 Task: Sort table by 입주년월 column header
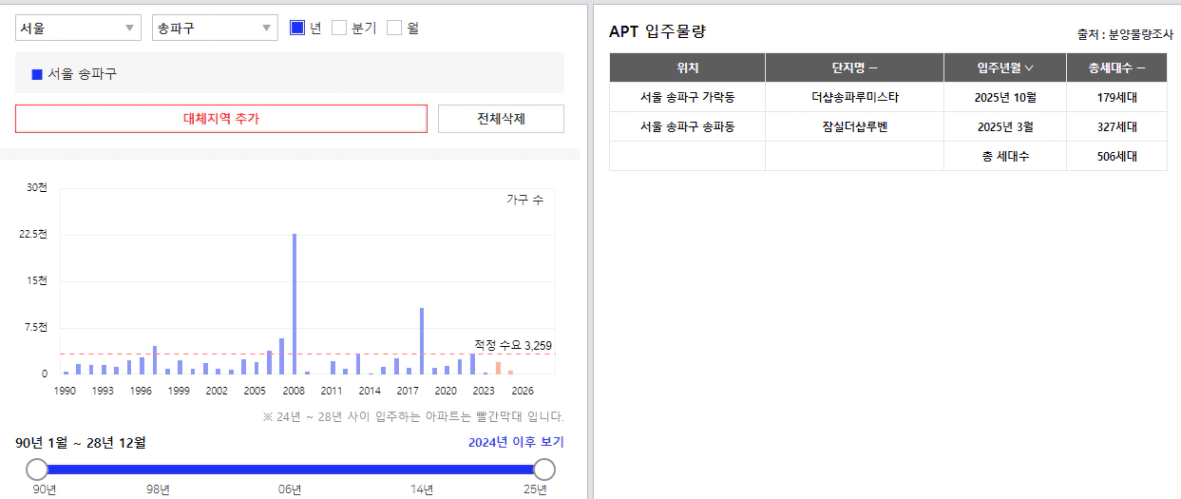click(1005, 68)
